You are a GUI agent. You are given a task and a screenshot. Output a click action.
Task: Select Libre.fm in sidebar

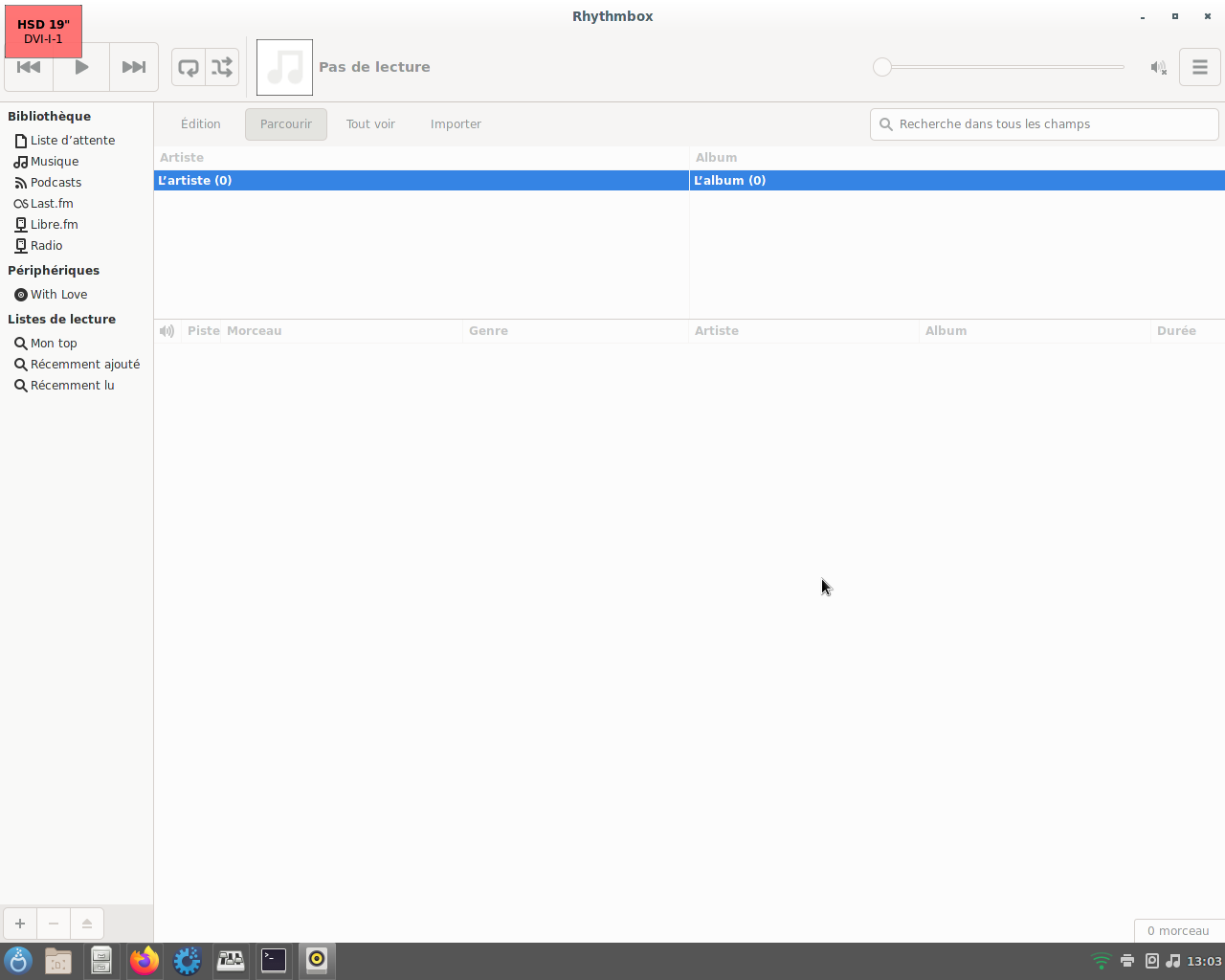pyautogui.click(x=77, y=225)
